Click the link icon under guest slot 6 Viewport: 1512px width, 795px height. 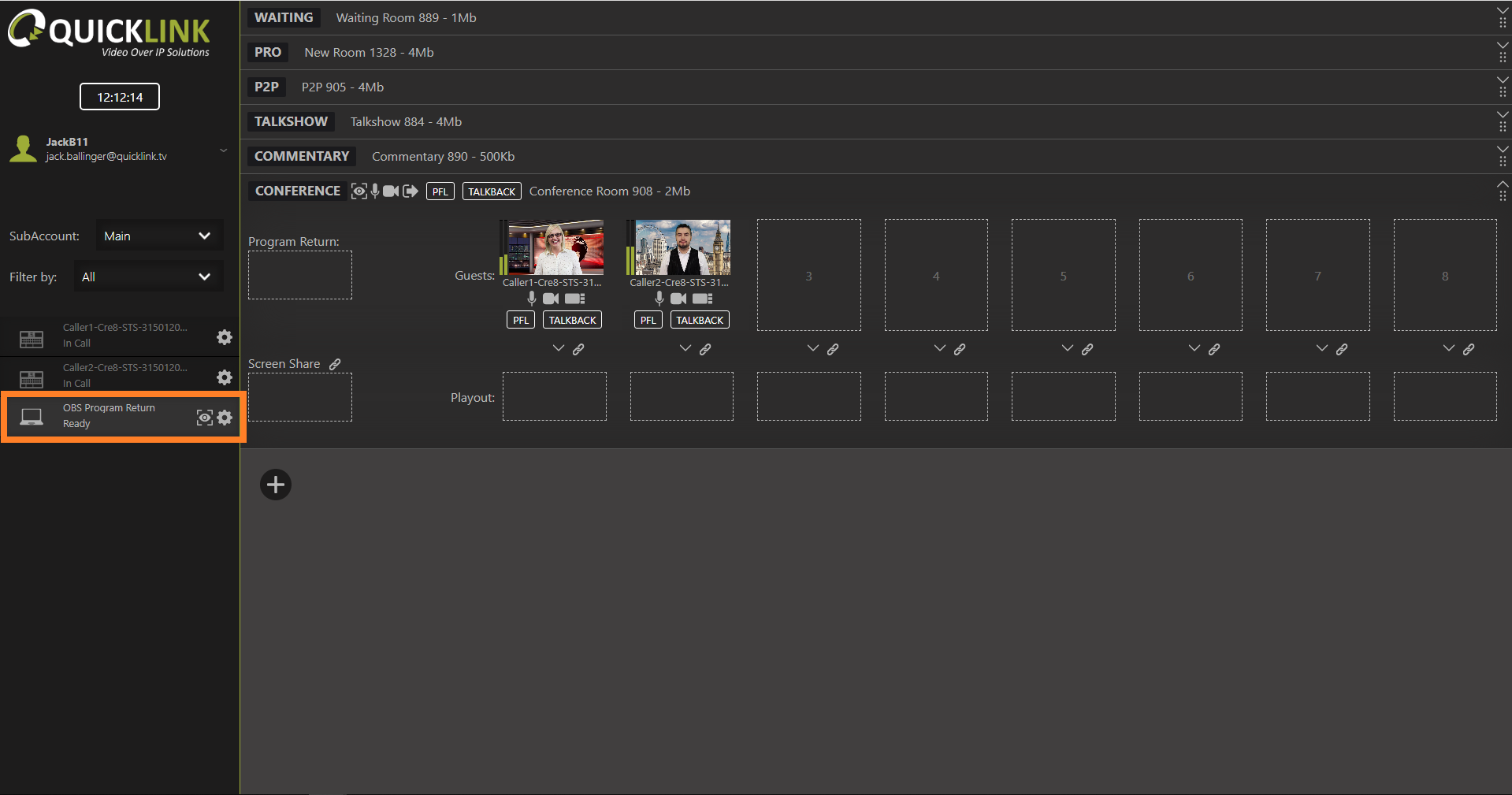1214,349
